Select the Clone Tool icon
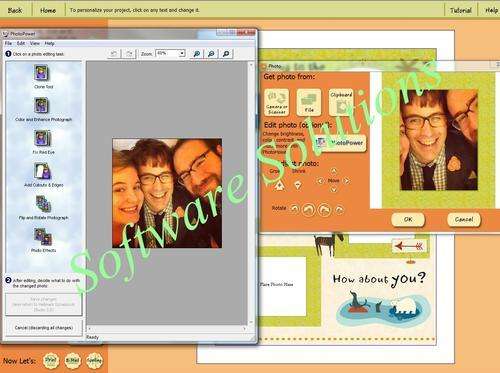The image size is (500, 373). [41, 73]
